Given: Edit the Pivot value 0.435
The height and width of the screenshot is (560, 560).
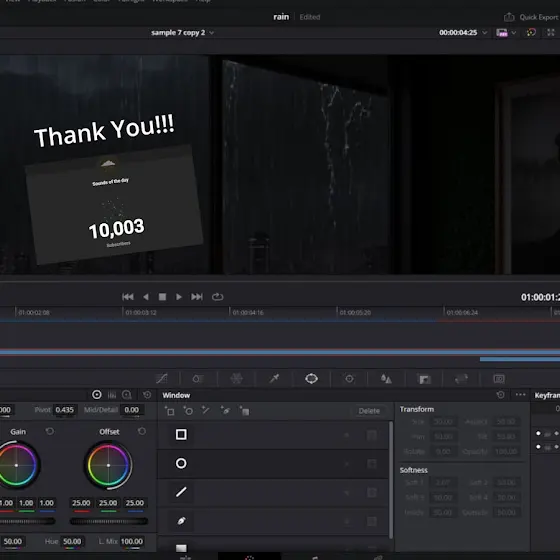Looking at the screenshot, I should tap(64, 410).
